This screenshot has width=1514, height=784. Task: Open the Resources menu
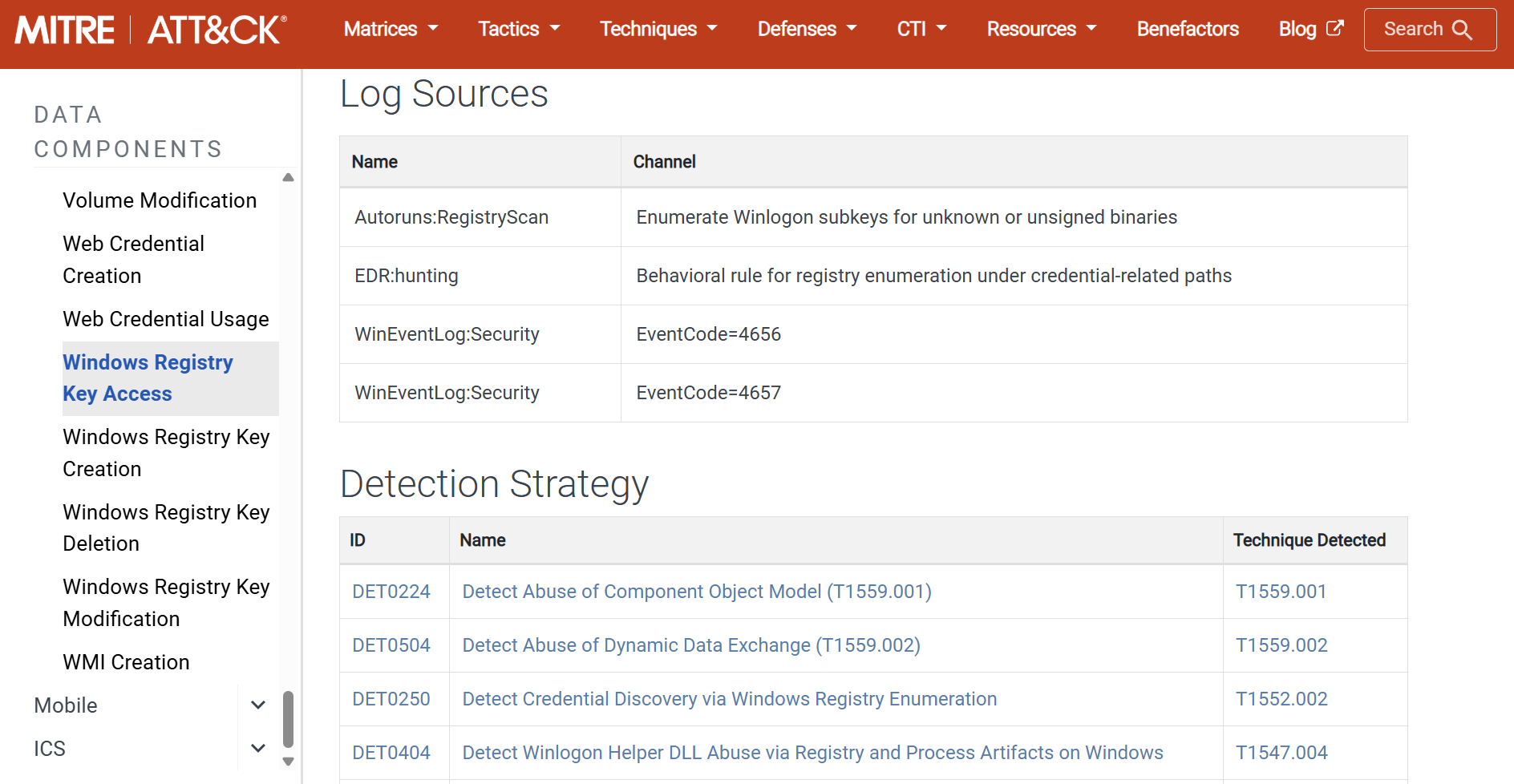click(x=1041, y=29)
